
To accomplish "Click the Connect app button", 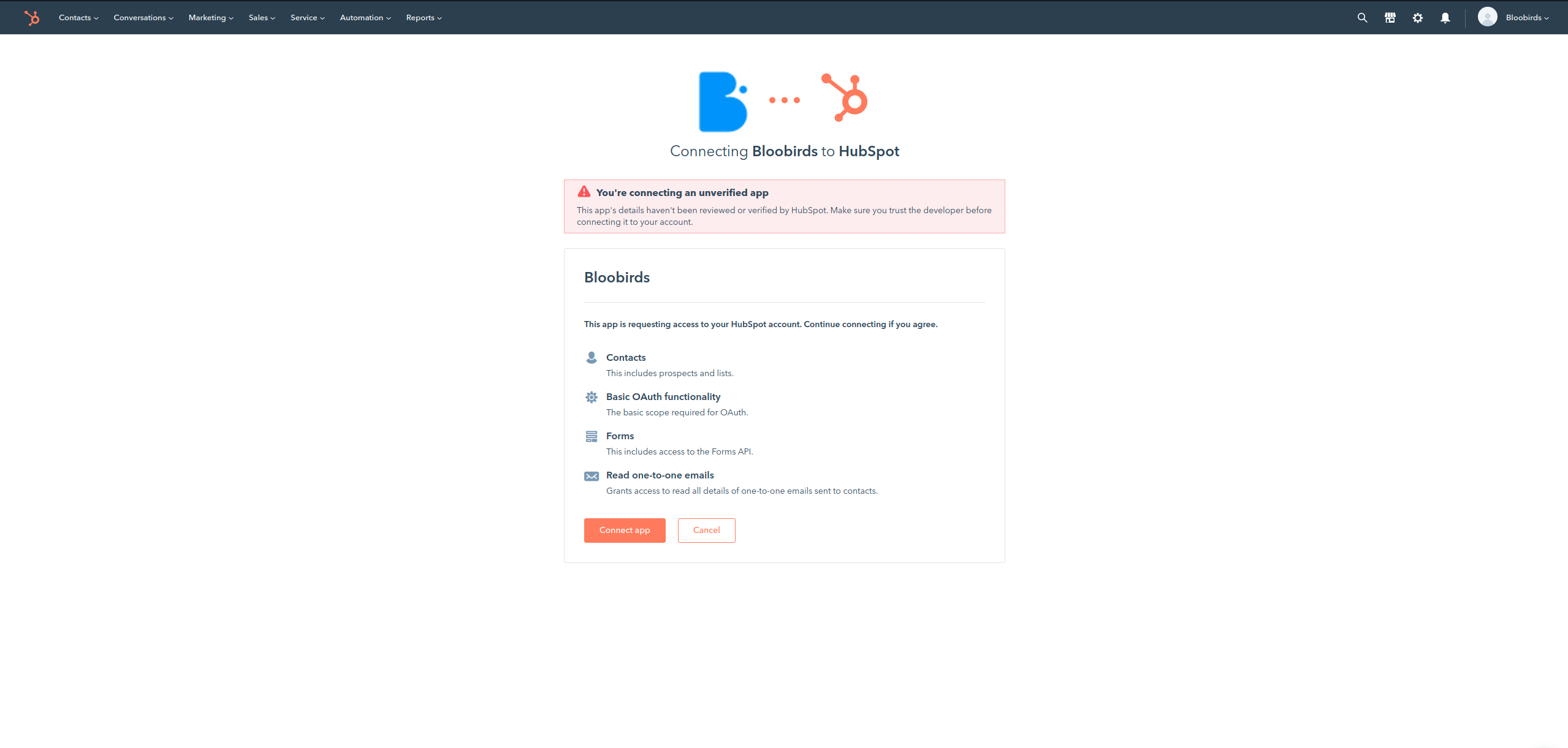I will 624,530.
